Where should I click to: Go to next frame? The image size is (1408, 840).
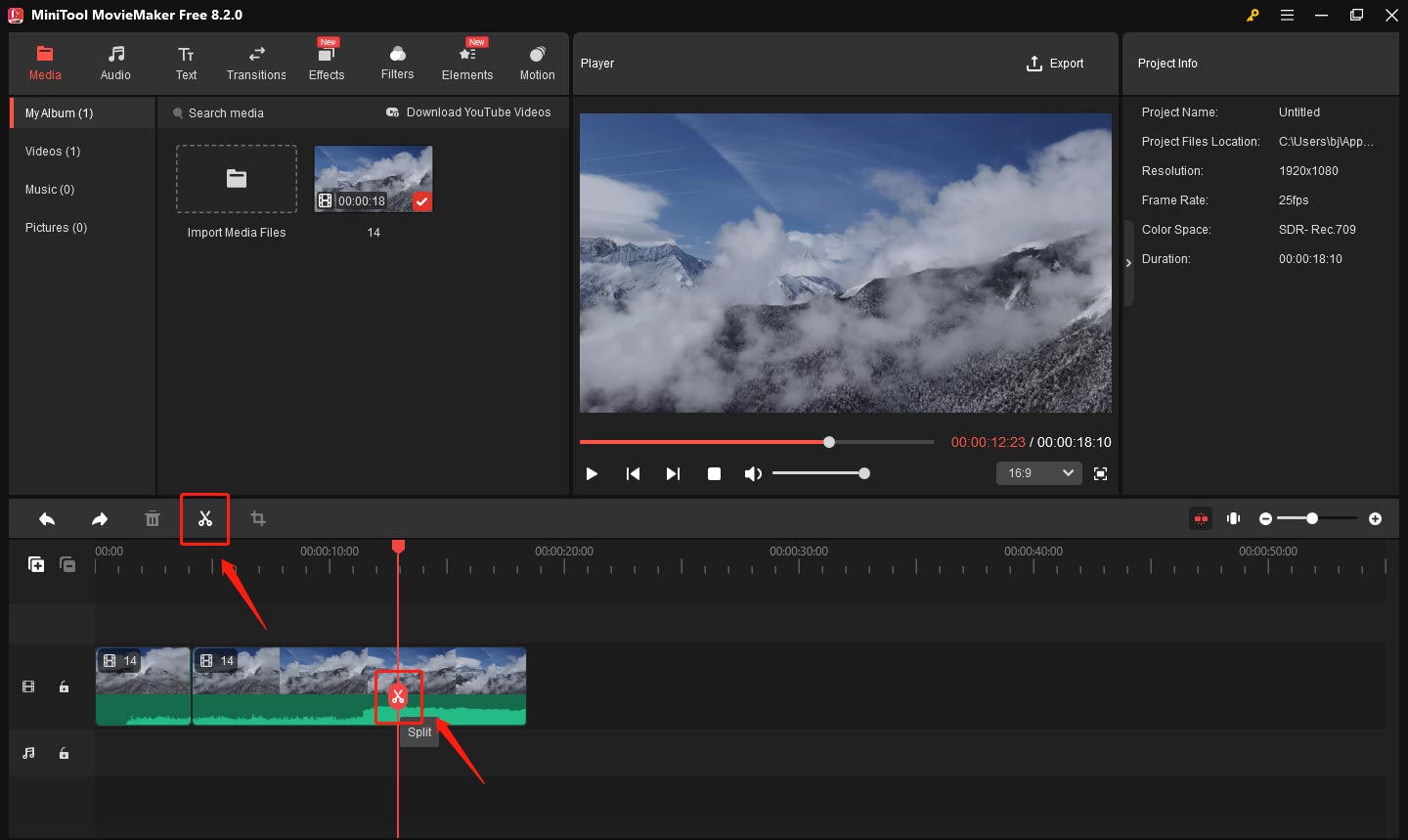pyautogui.click(x=673, y=473)
